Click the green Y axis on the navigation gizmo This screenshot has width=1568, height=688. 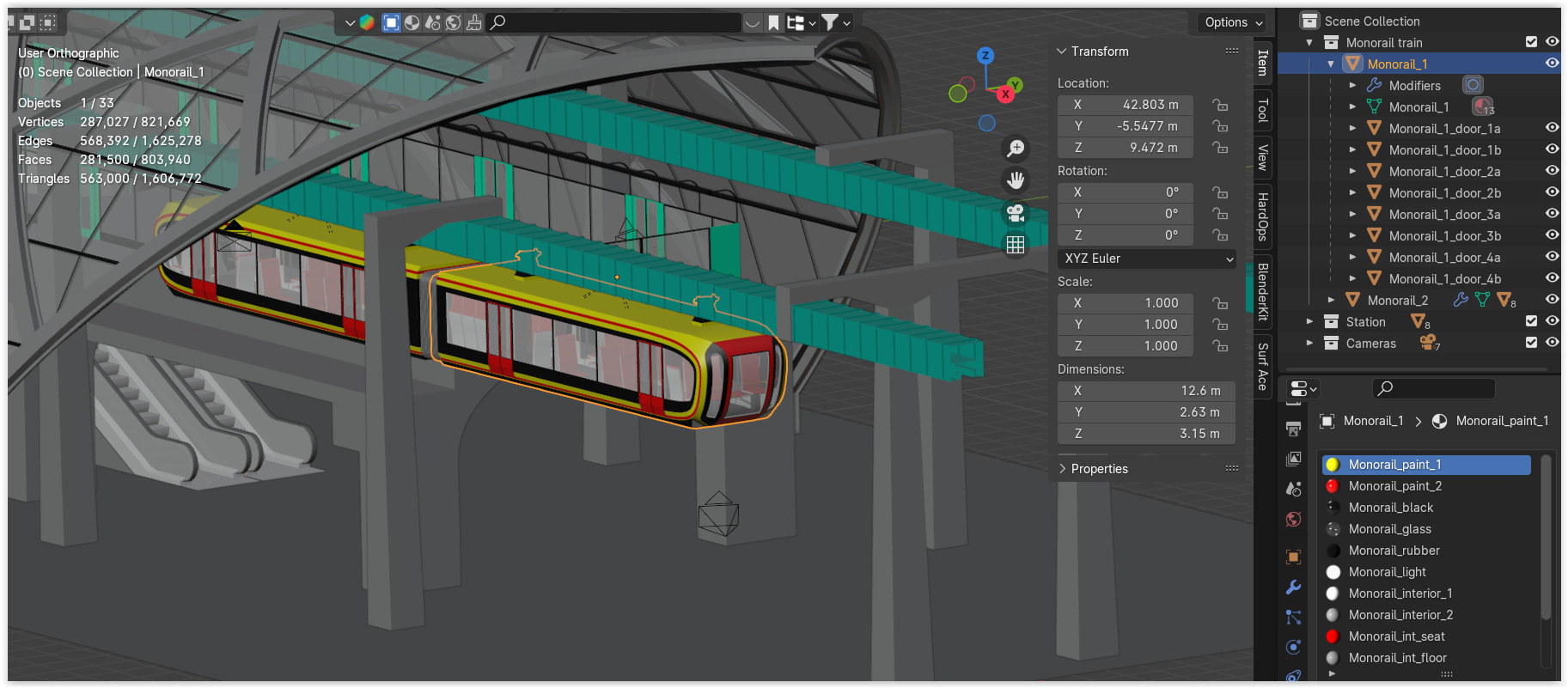1016,84
